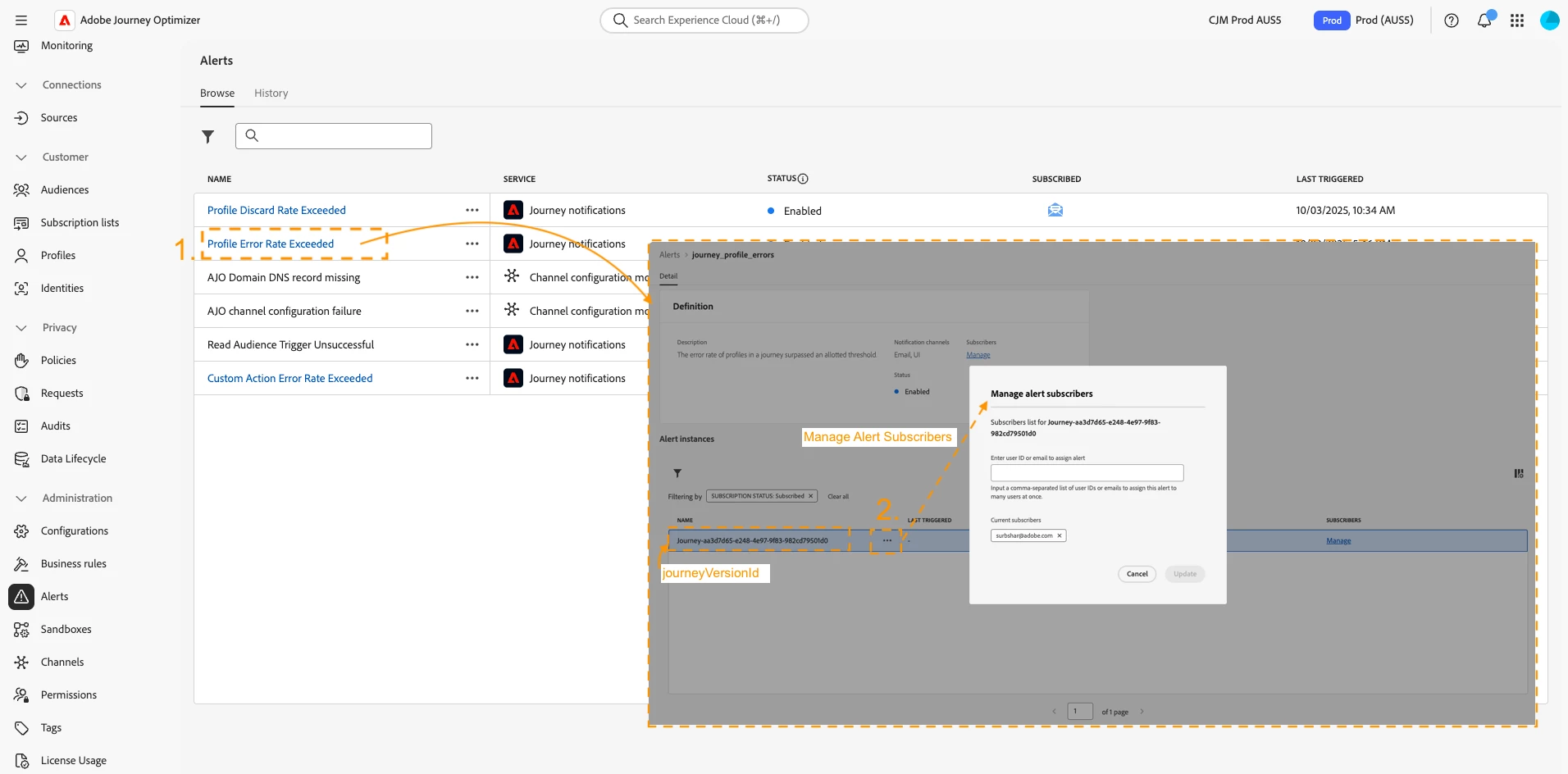
Task: Switch to the Browse tab
Action: point(217,93)
